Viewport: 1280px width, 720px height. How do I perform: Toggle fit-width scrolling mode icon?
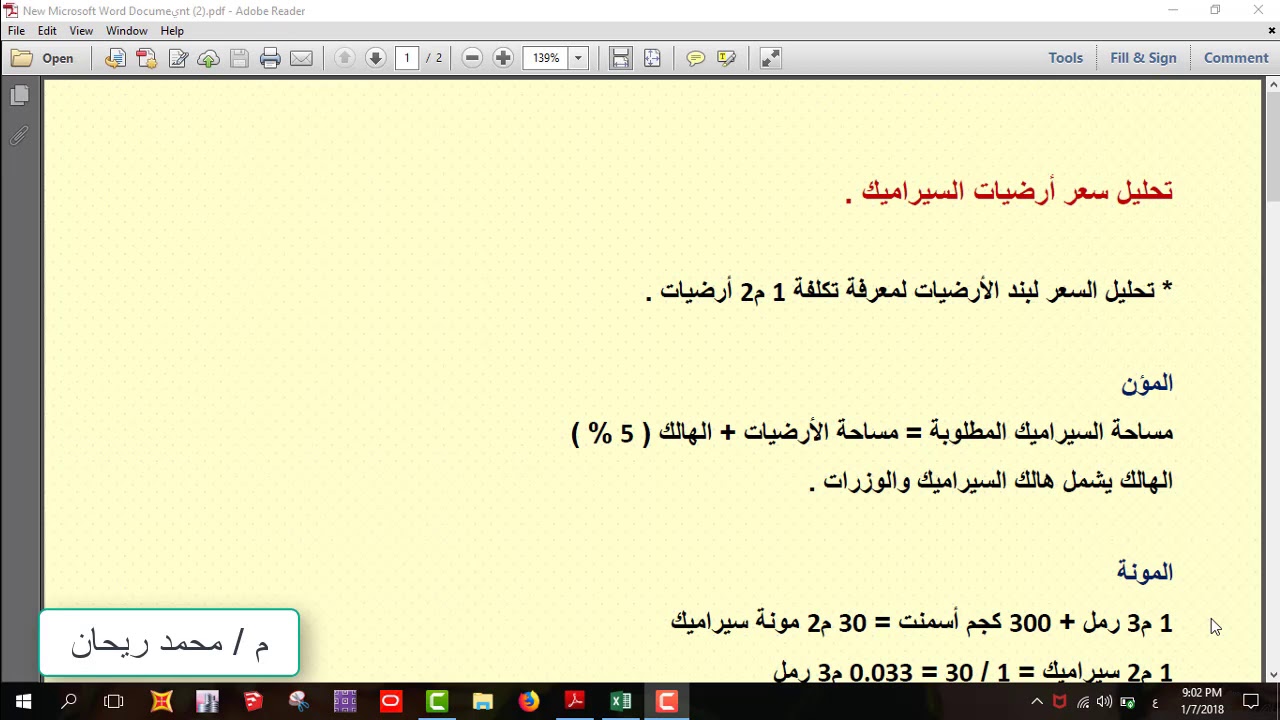click(x=621, y=58)
